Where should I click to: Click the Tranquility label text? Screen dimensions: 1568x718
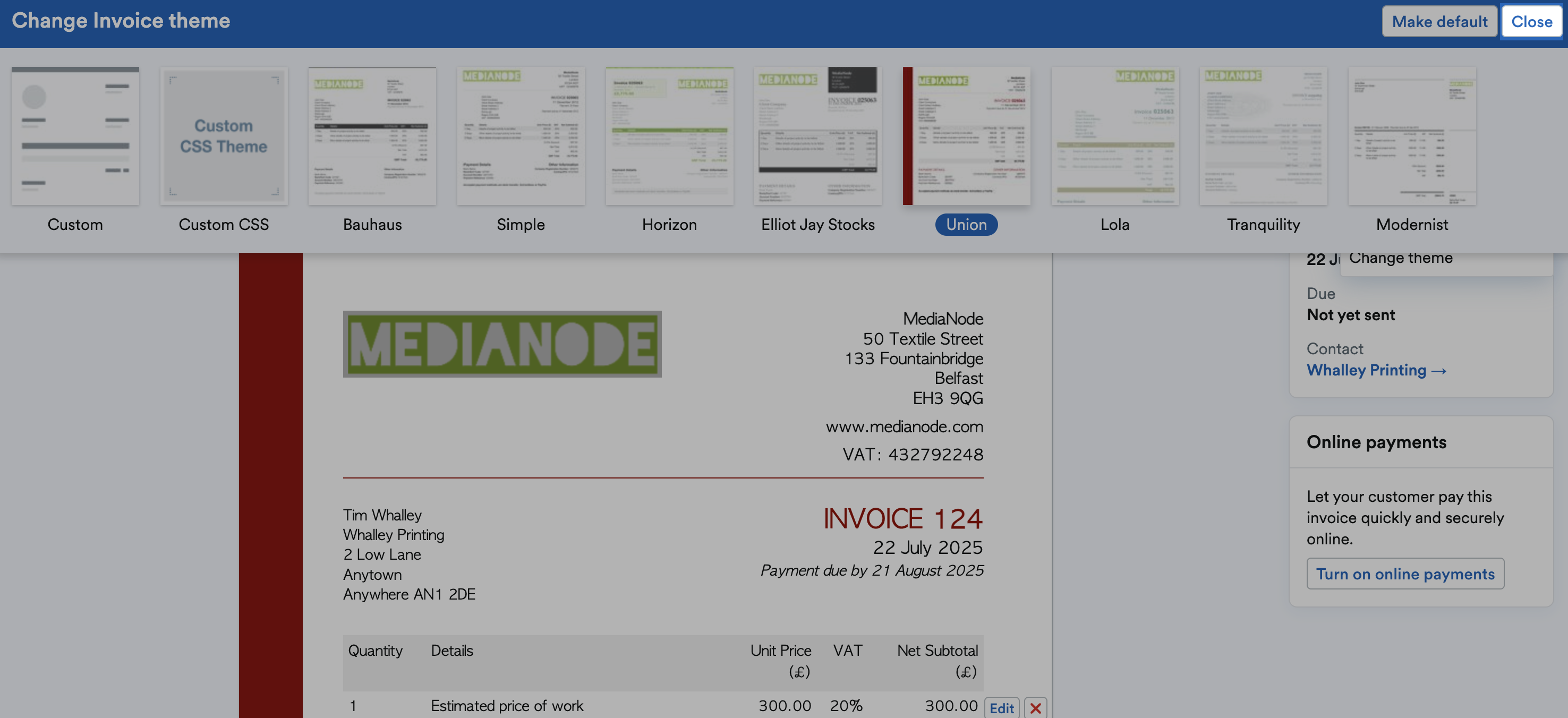click(x=1263, y=225)
